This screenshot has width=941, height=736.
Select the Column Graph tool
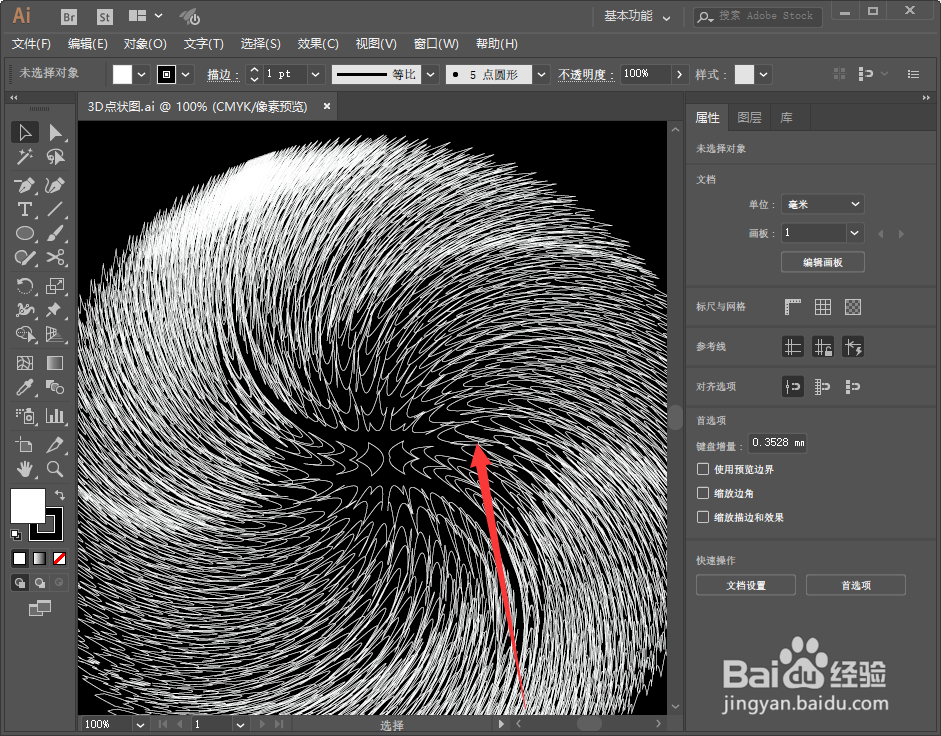click(55, 416)
